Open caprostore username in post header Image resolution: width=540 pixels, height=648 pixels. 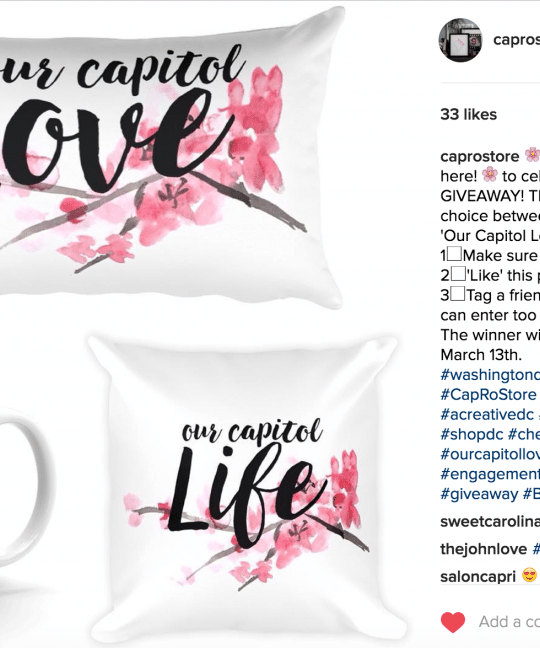516,40
